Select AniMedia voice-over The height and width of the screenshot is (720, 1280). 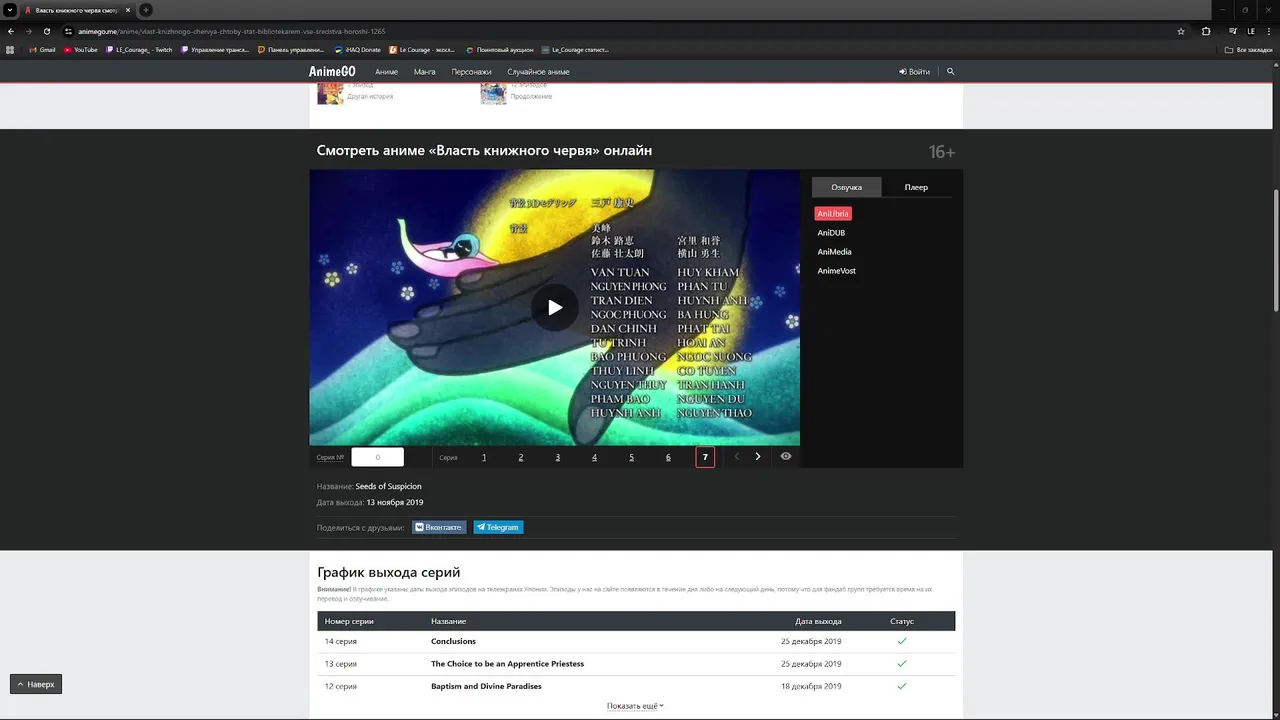click(x=834, y=252)
